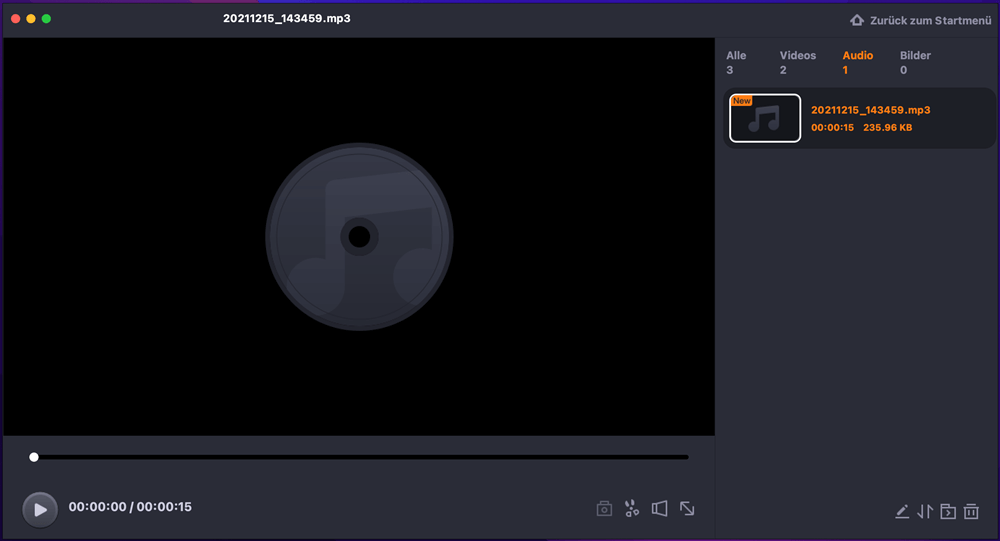The image size is (1000, 541).
Task: Take a snapshot with the camera icon
Action: 604,508
